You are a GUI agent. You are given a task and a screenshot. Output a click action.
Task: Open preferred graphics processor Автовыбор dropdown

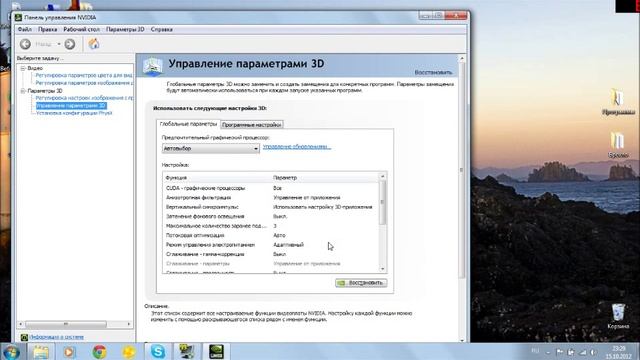coord(211,149)
